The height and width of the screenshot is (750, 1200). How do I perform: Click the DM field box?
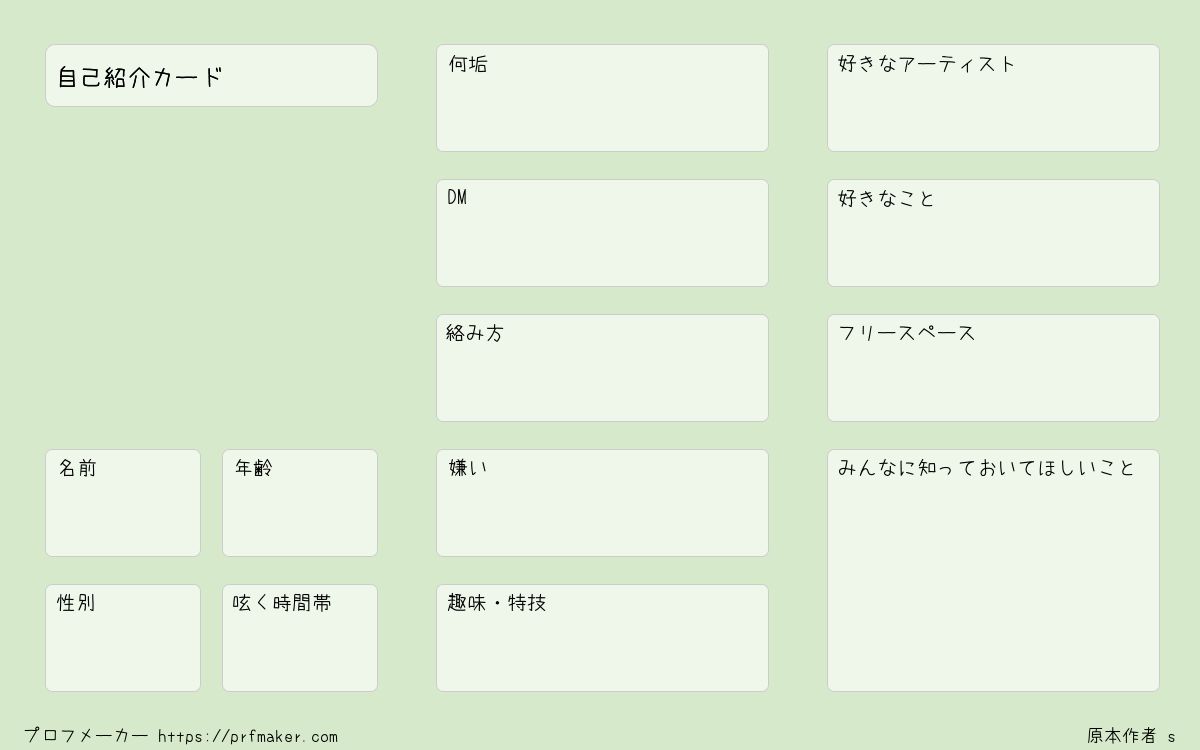(602, 233)
